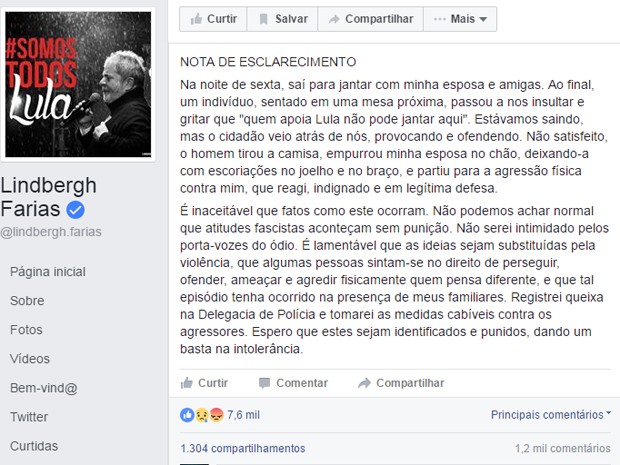Click the verified badge next to Farias

[76, 210]
